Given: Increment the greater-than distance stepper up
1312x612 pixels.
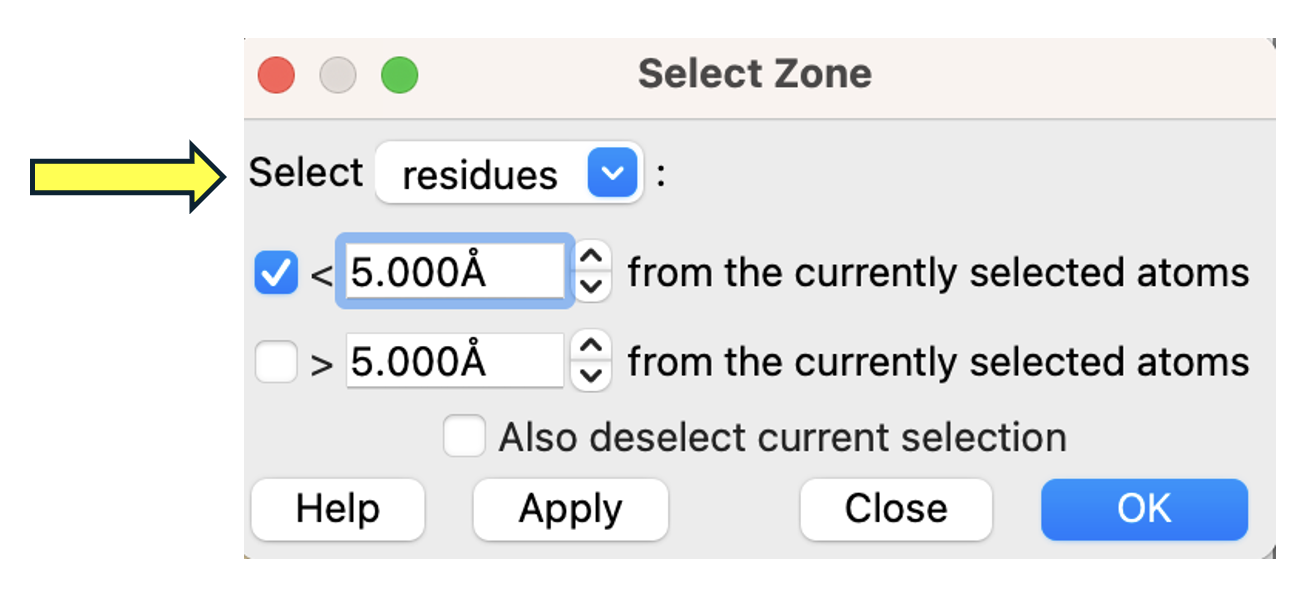Looking at the screenshot, I should (x=594, y=349).
